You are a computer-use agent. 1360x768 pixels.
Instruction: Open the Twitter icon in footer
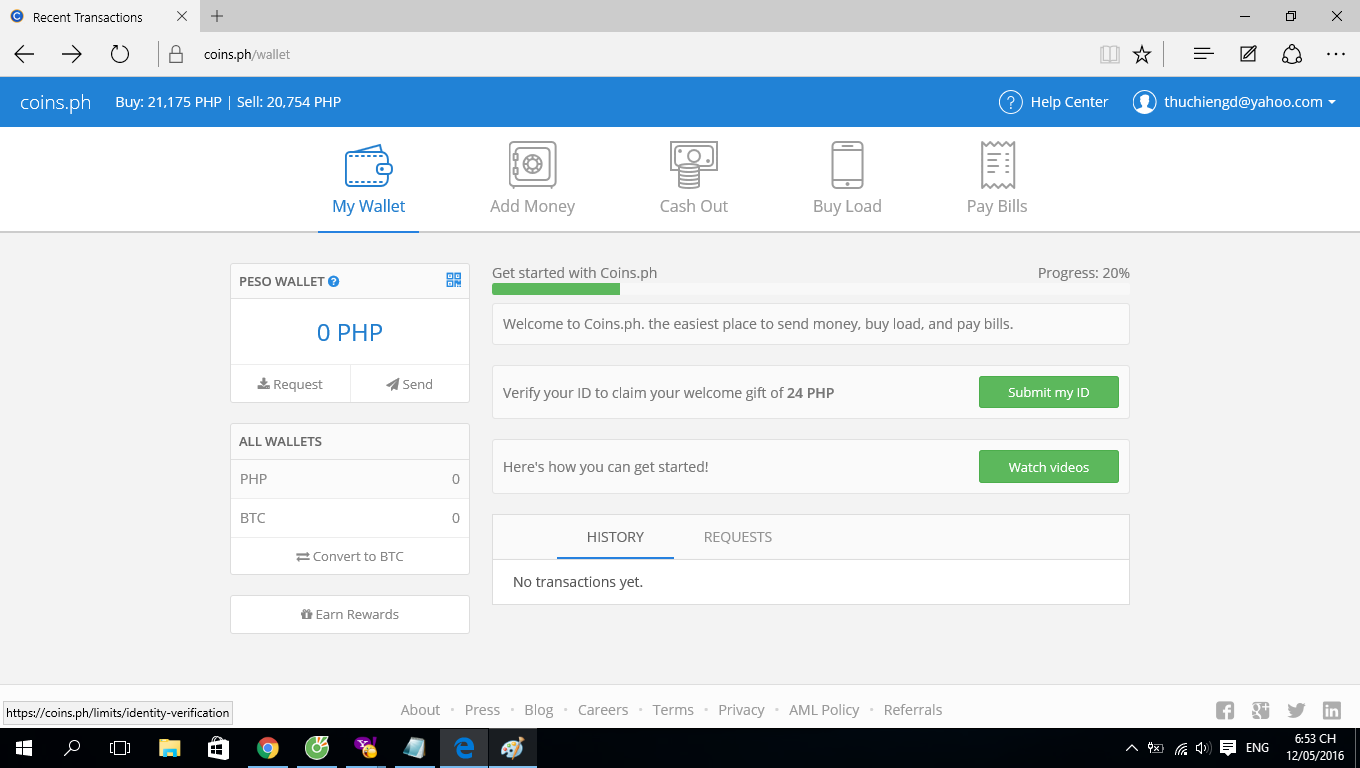(1296, 710)
